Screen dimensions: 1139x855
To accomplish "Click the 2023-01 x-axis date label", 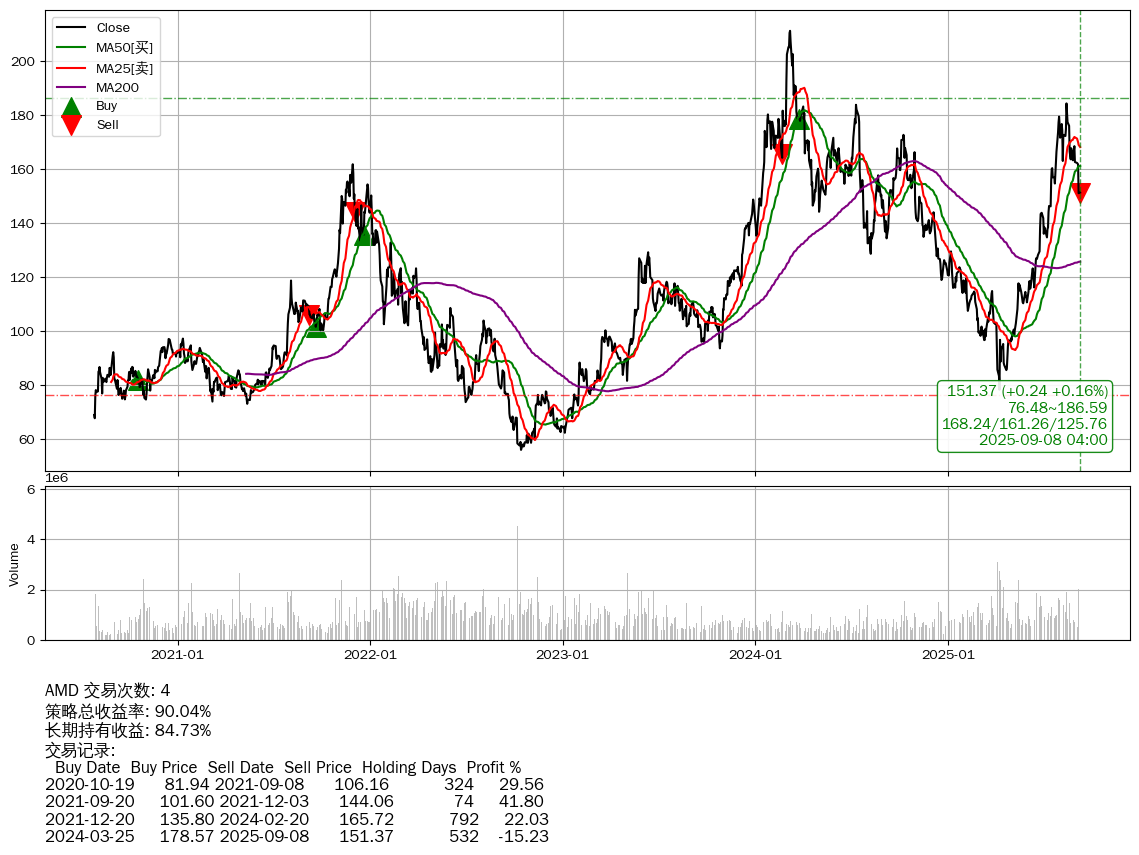I will click(563, 655).
